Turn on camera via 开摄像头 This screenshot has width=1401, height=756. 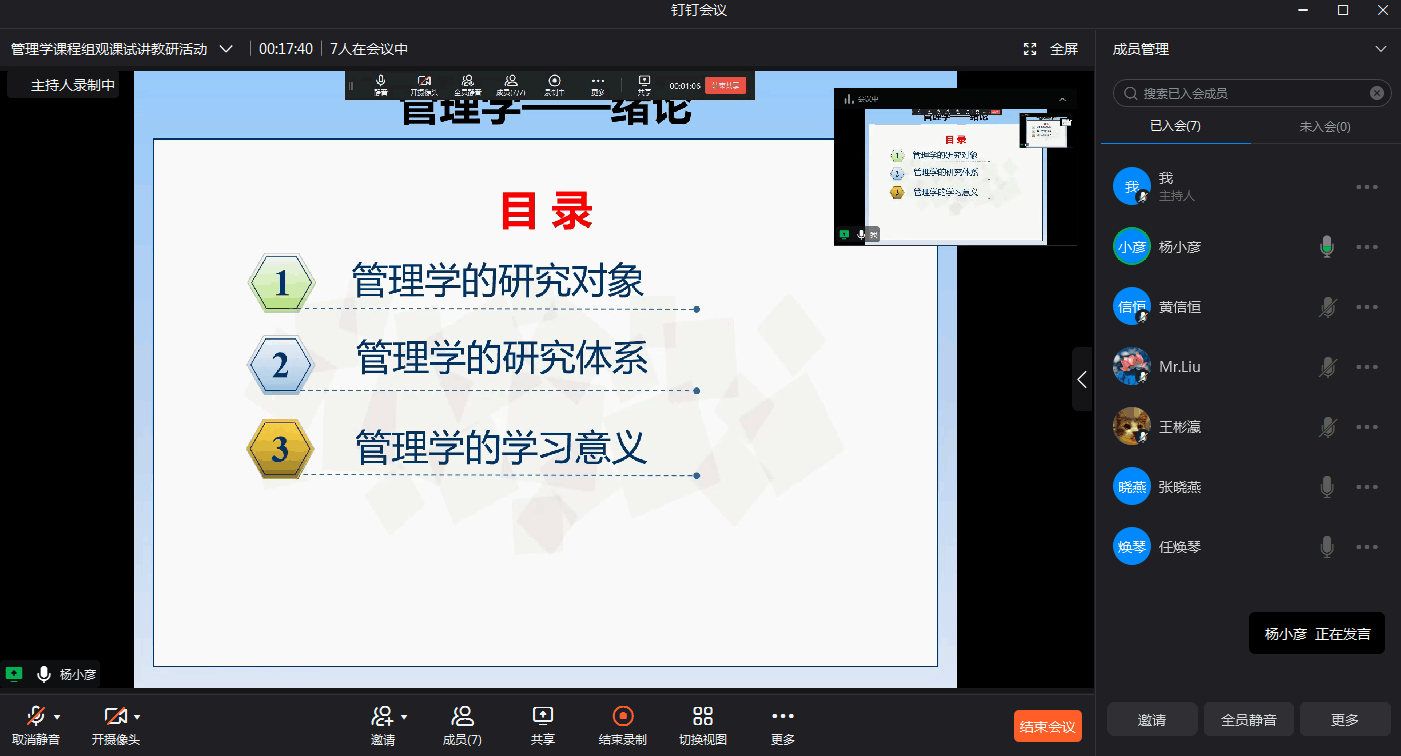(x=116, y=716)
